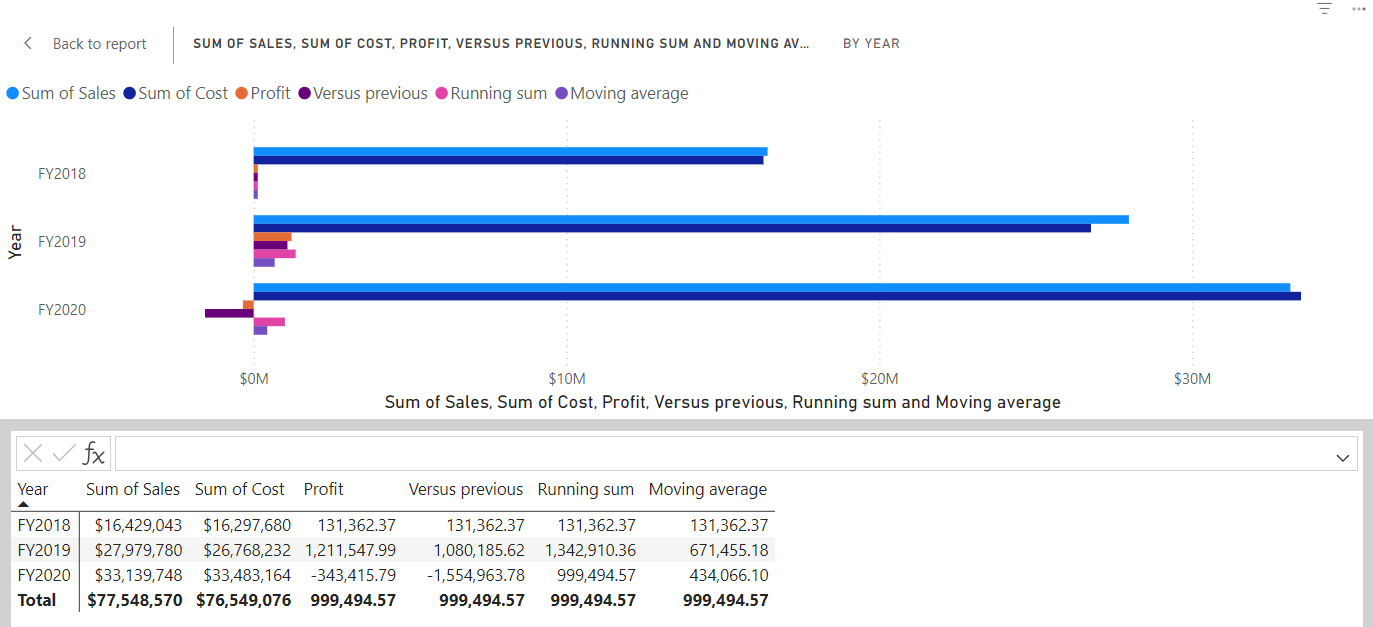This screenshot has width=1373, height=627.
Task: Click the FY2018 label on the chart axis
Action: click(x=62, y=173)
